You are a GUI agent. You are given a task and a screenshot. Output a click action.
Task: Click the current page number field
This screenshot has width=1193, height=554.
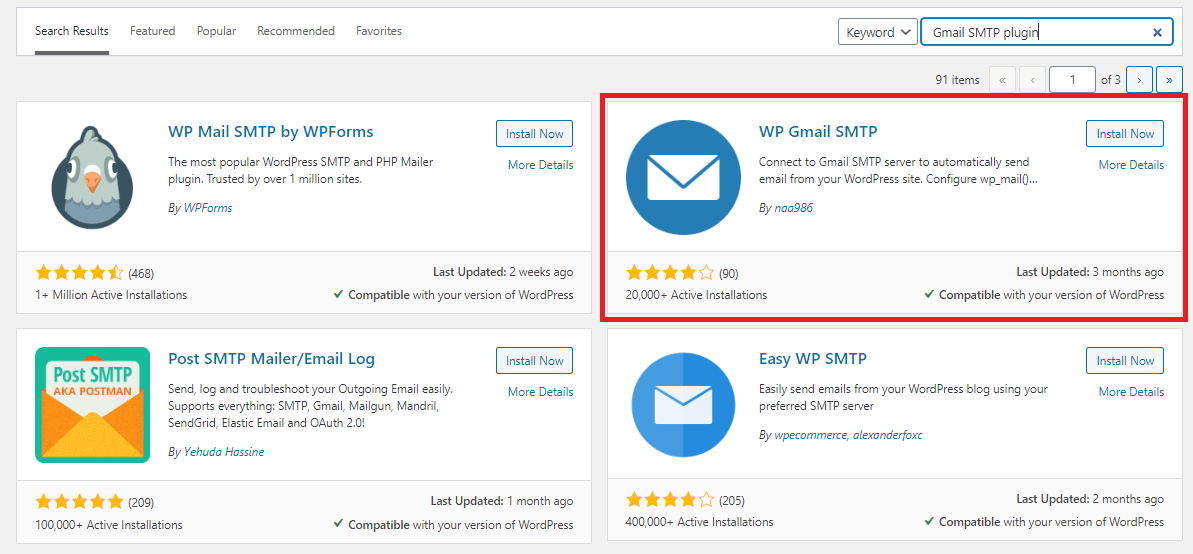click(x=1072, y=79)
